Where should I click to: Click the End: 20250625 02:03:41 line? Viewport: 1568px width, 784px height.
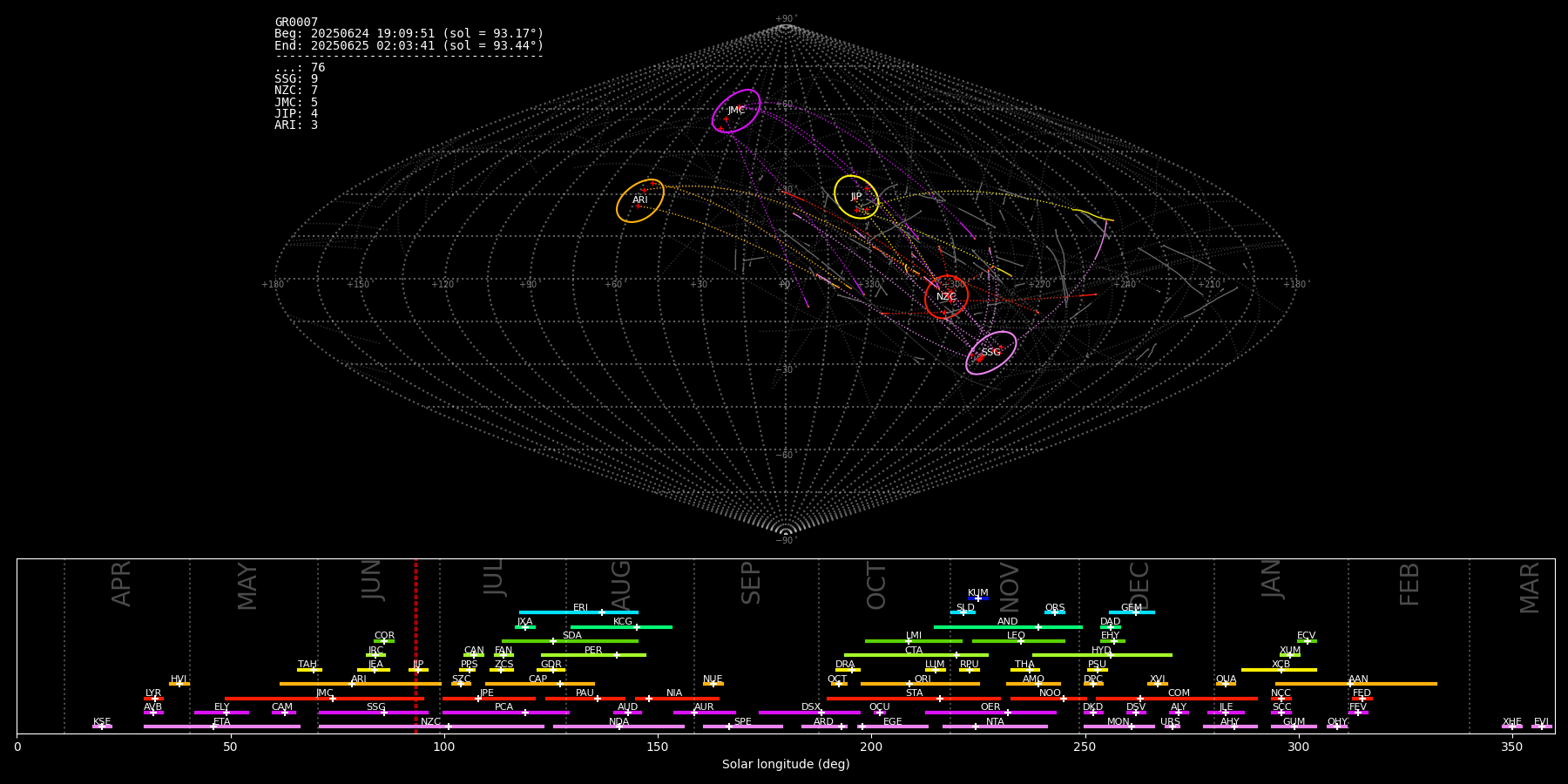point(409,45)
